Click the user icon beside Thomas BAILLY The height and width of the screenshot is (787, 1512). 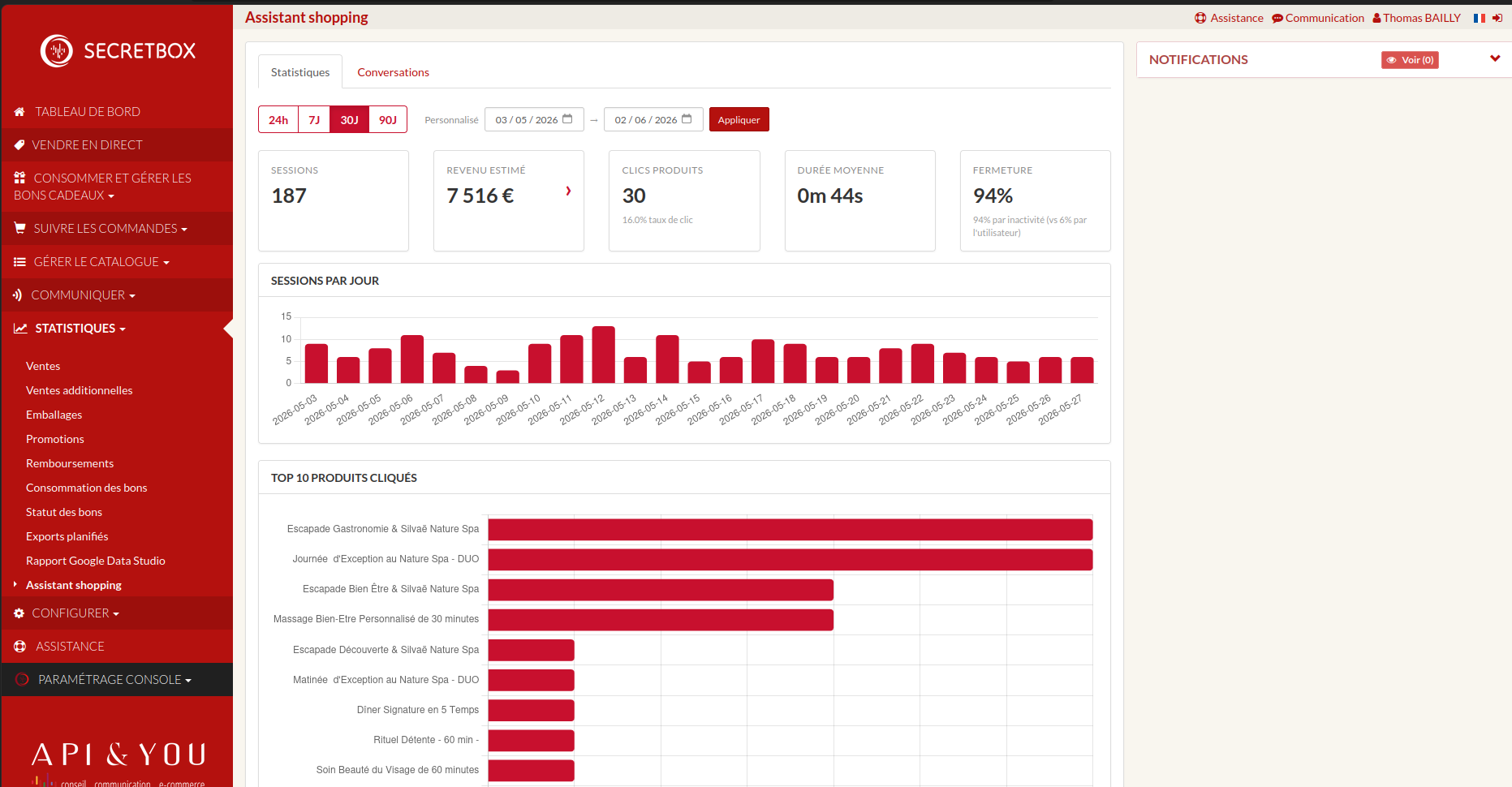tap(1376, 18)
